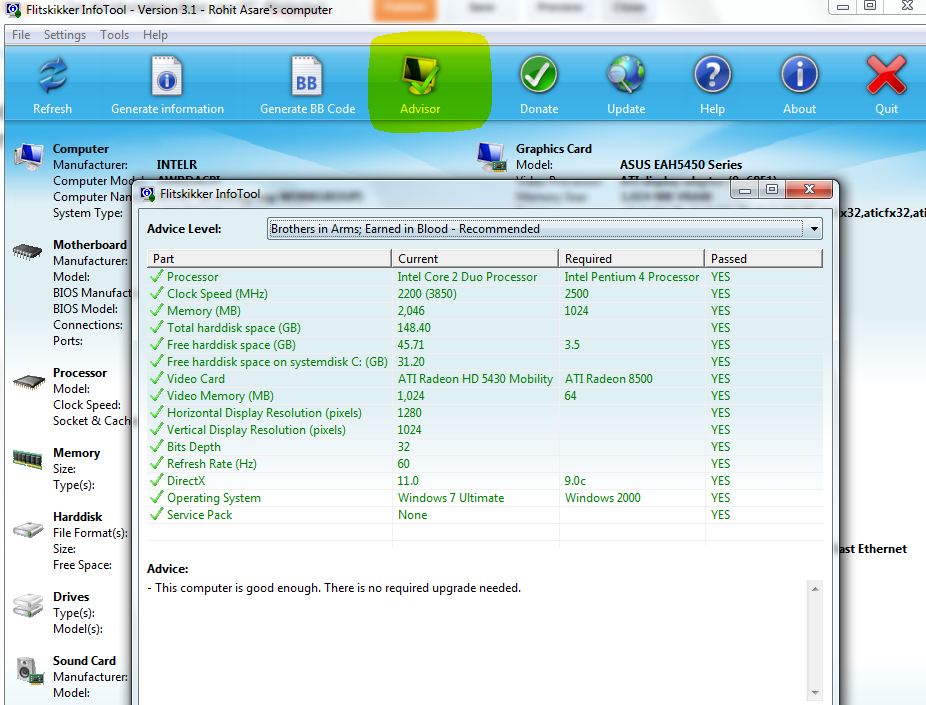Click the Refresh toolbar icon
Image resolution: width=926 pixels, height=705 pixels.
[53, 76]
